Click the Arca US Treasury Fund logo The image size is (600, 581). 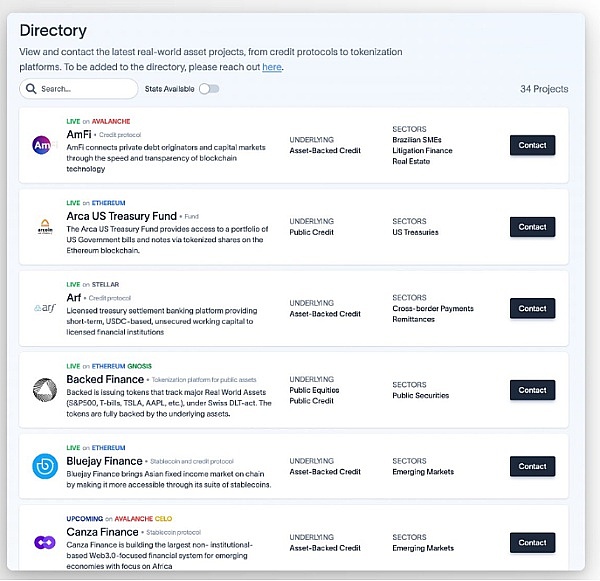pyautogui.click(x=43, y=226)
